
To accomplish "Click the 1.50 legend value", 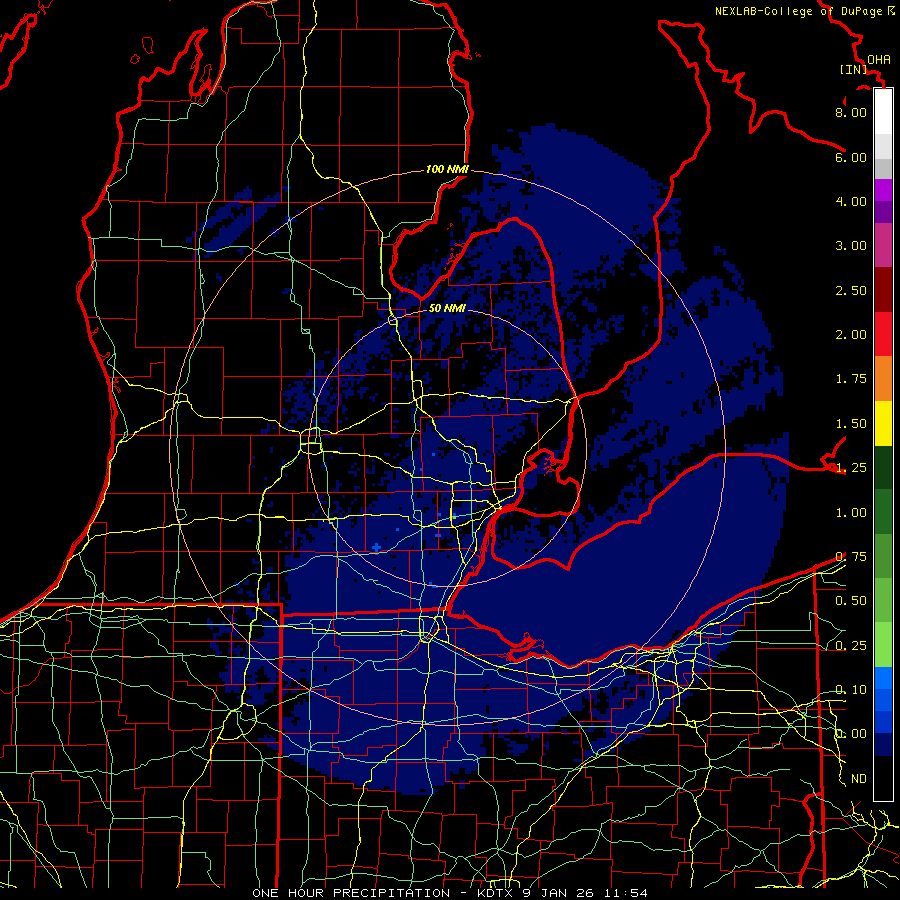I will click(x=851, y=424).
